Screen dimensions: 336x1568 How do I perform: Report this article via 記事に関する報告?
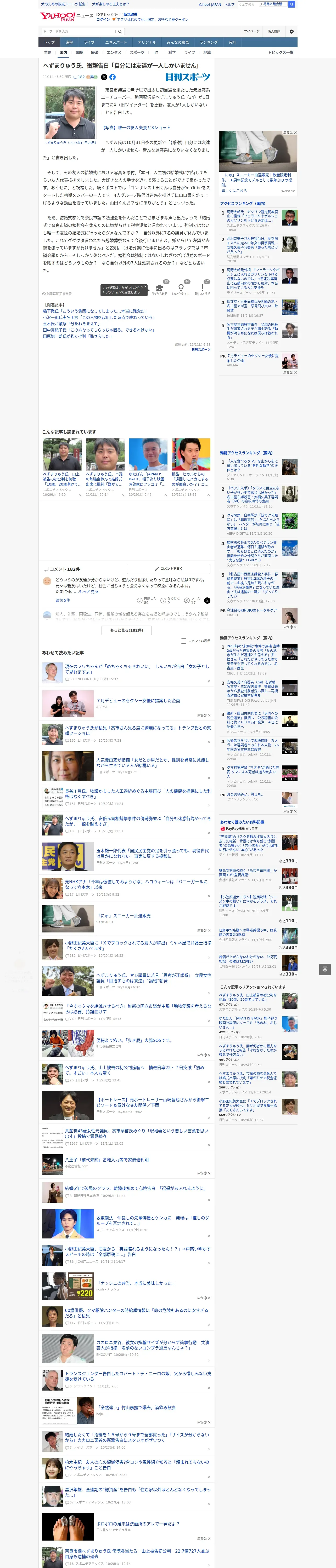click(57, 293)
